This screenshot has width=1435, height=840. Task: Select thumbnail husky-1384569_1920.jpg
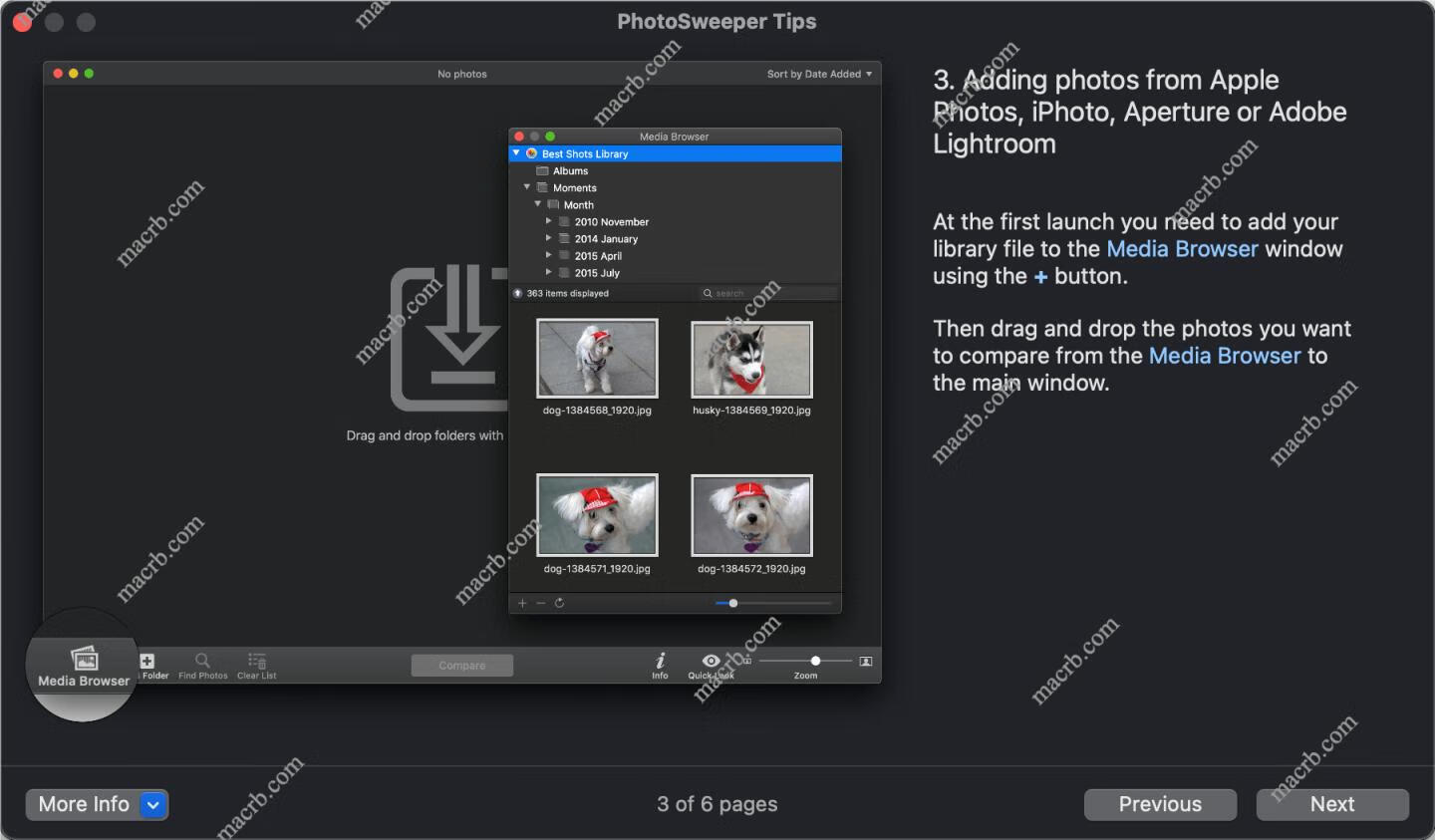point(751,360)
